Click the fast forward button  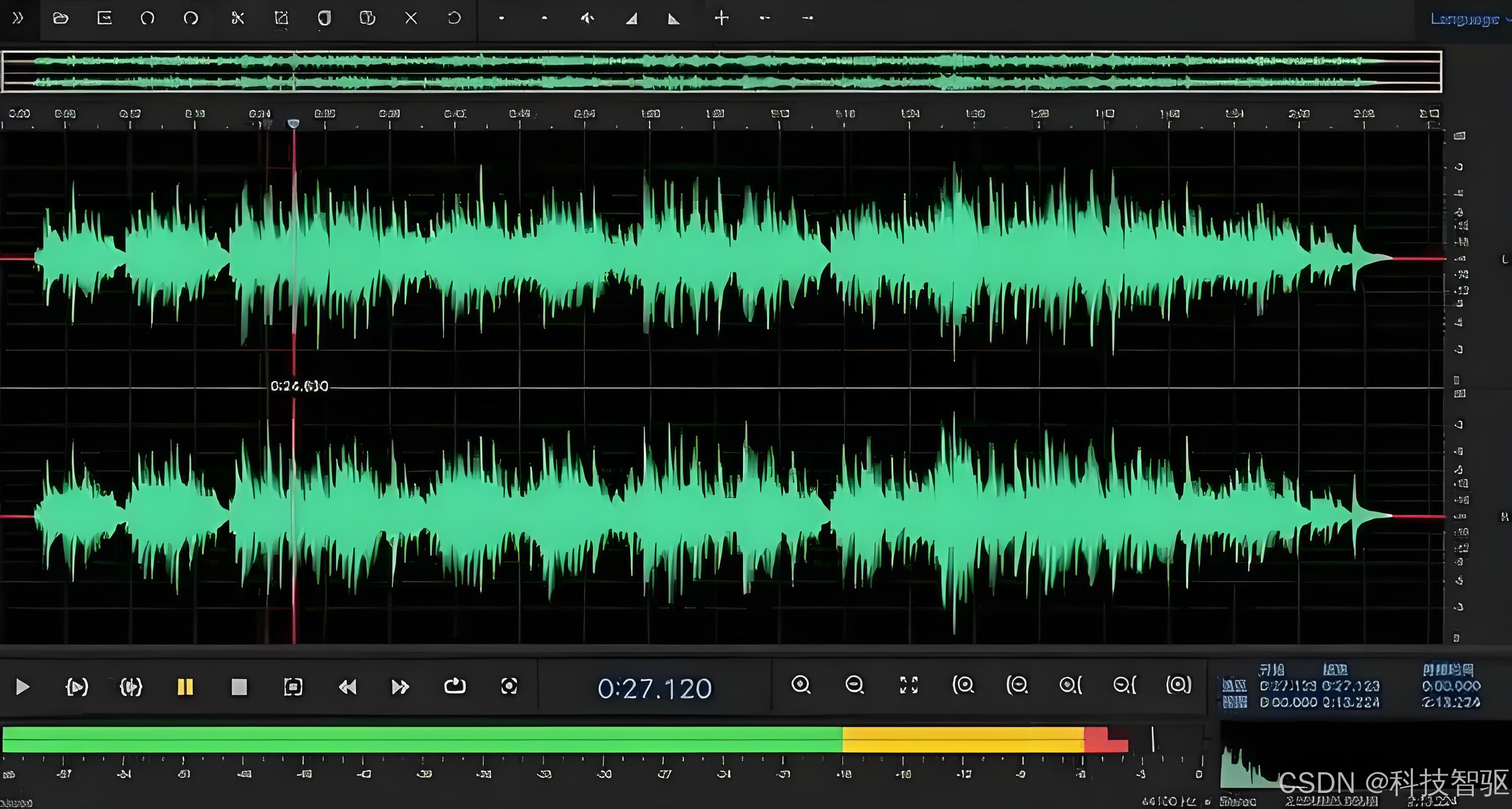click(x=400, y=686)
